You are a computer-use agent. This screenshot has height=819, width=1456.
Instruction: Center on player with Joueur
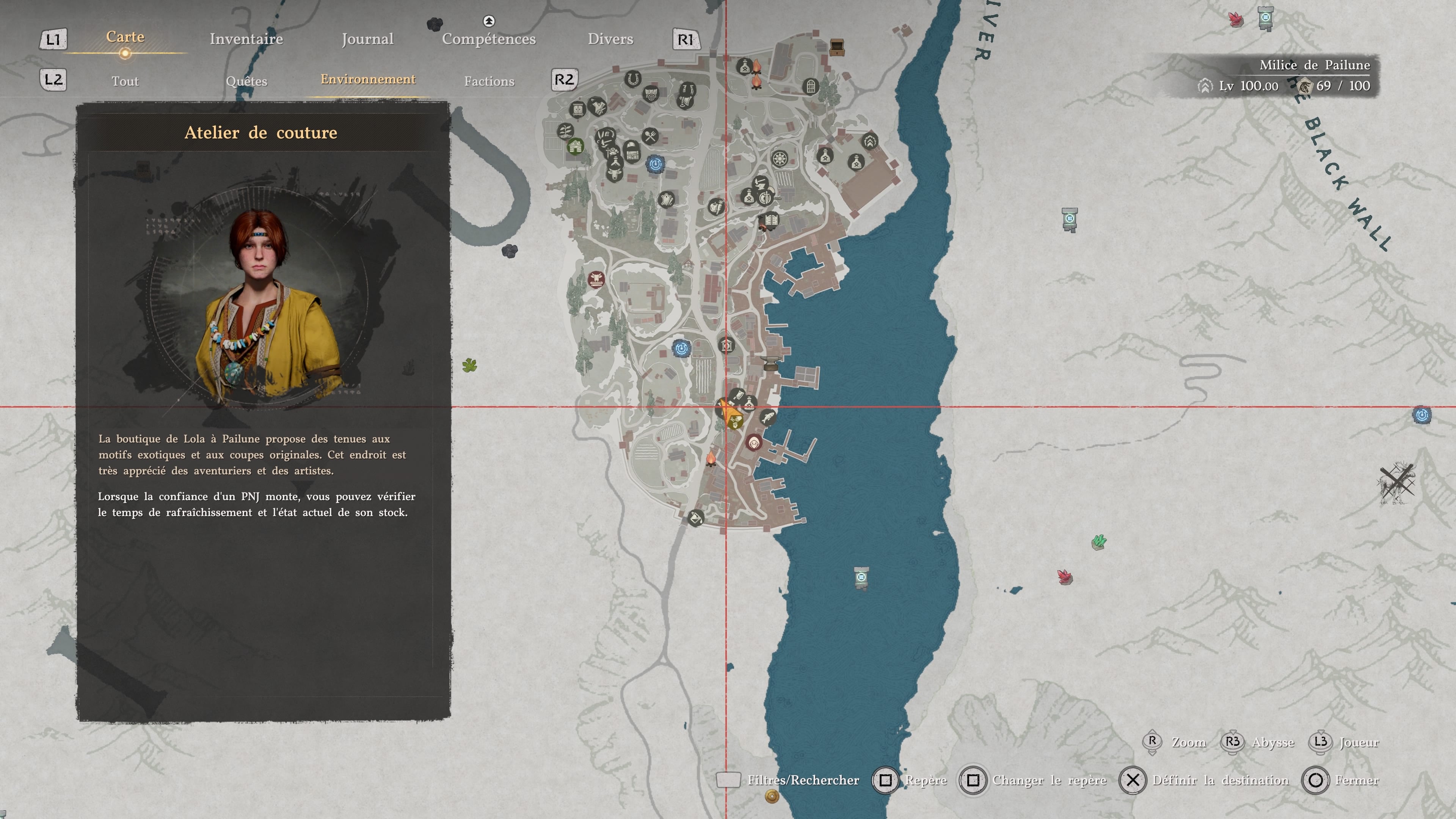pos(1343,742)
